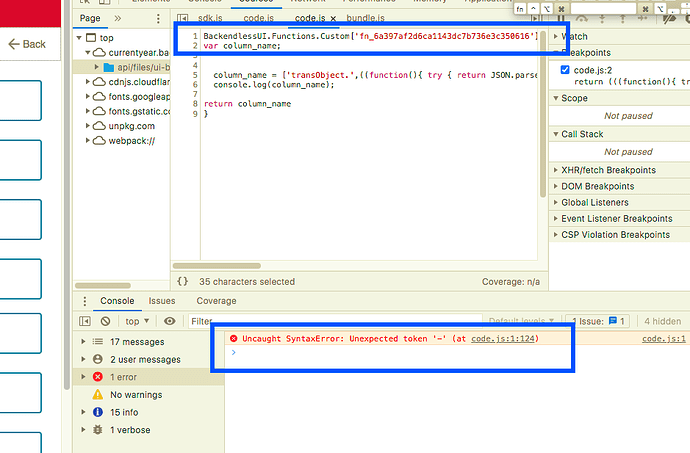Collapse the currentyear.ba domain node

(88, 52)
